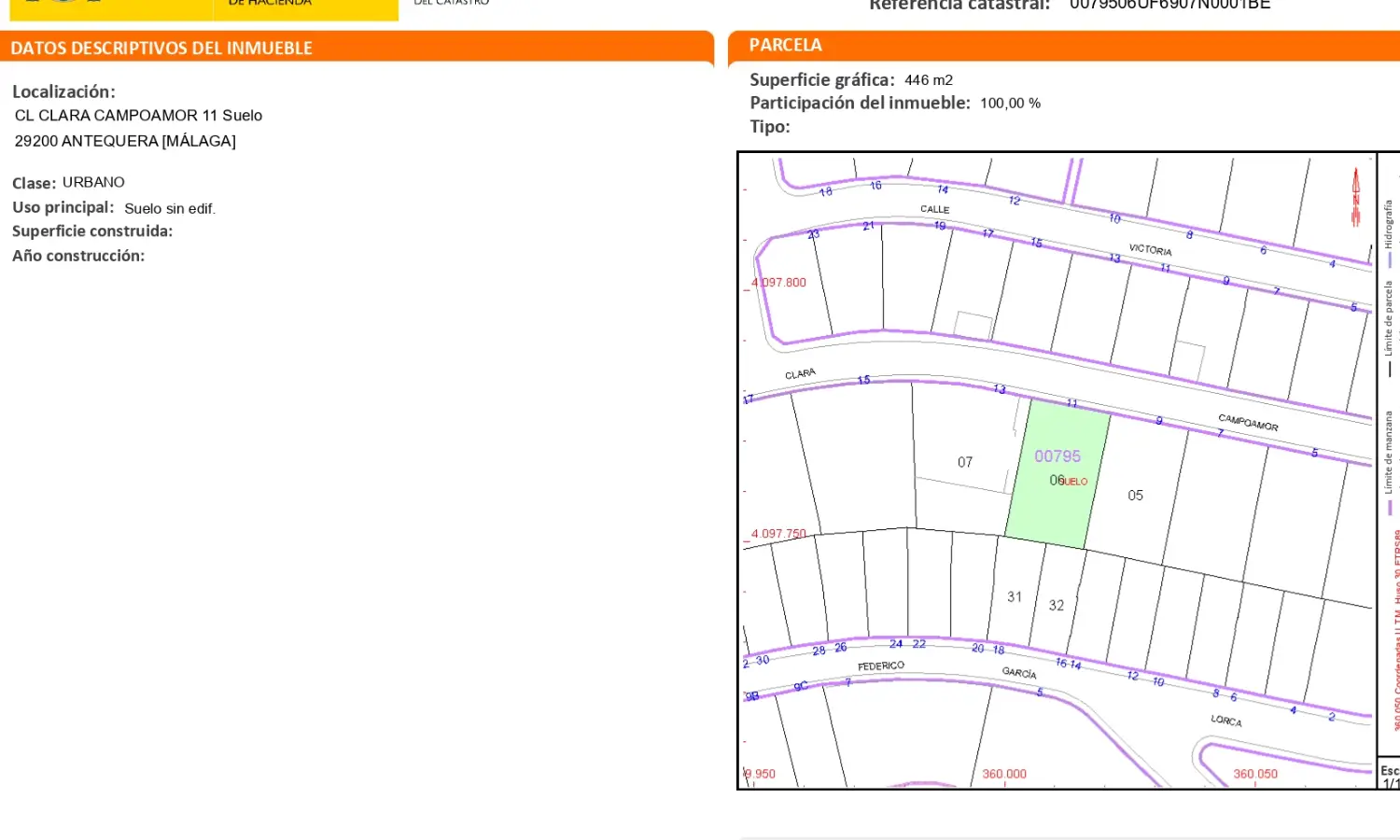Click the "Año construcción:" label
Screen dimensions: 1400x840
pos(78,256)
